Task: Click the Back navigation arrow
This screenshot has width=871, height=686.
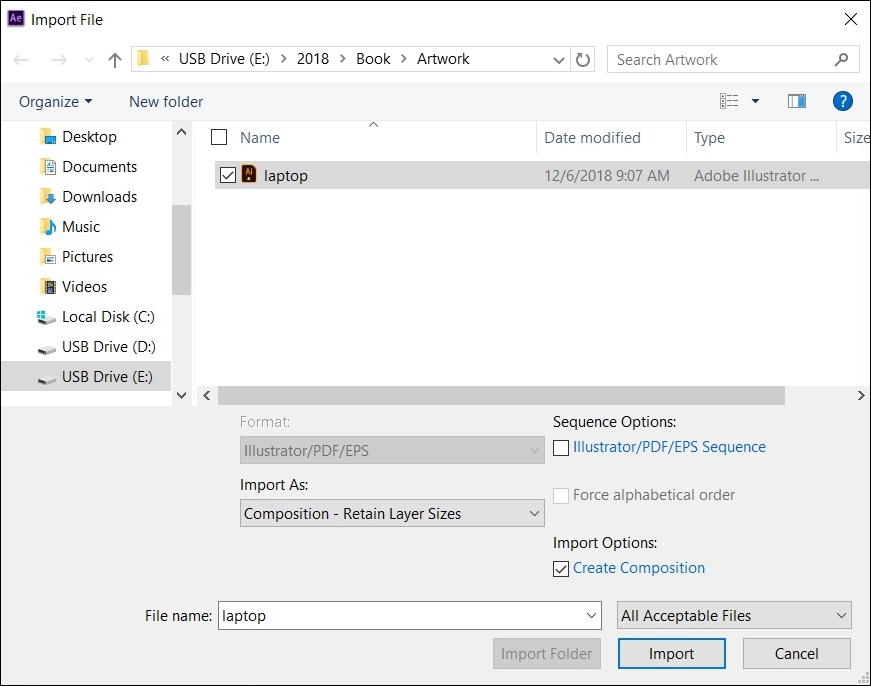Action: pos(21,59)
